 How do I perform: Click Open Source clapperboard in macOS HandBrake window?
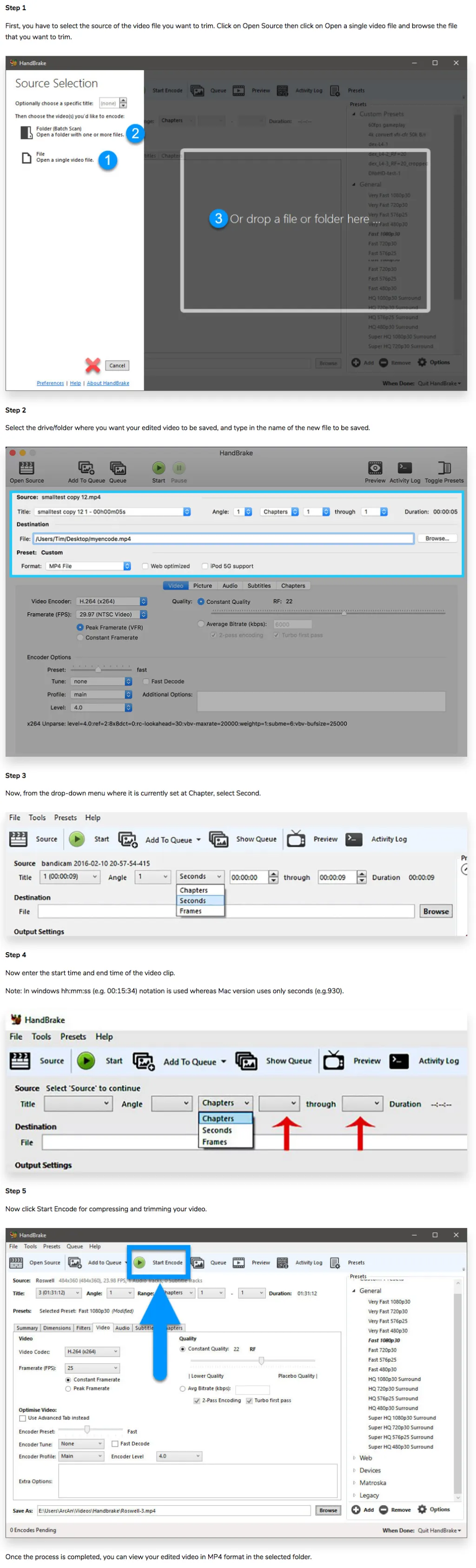tap(26, 467)
